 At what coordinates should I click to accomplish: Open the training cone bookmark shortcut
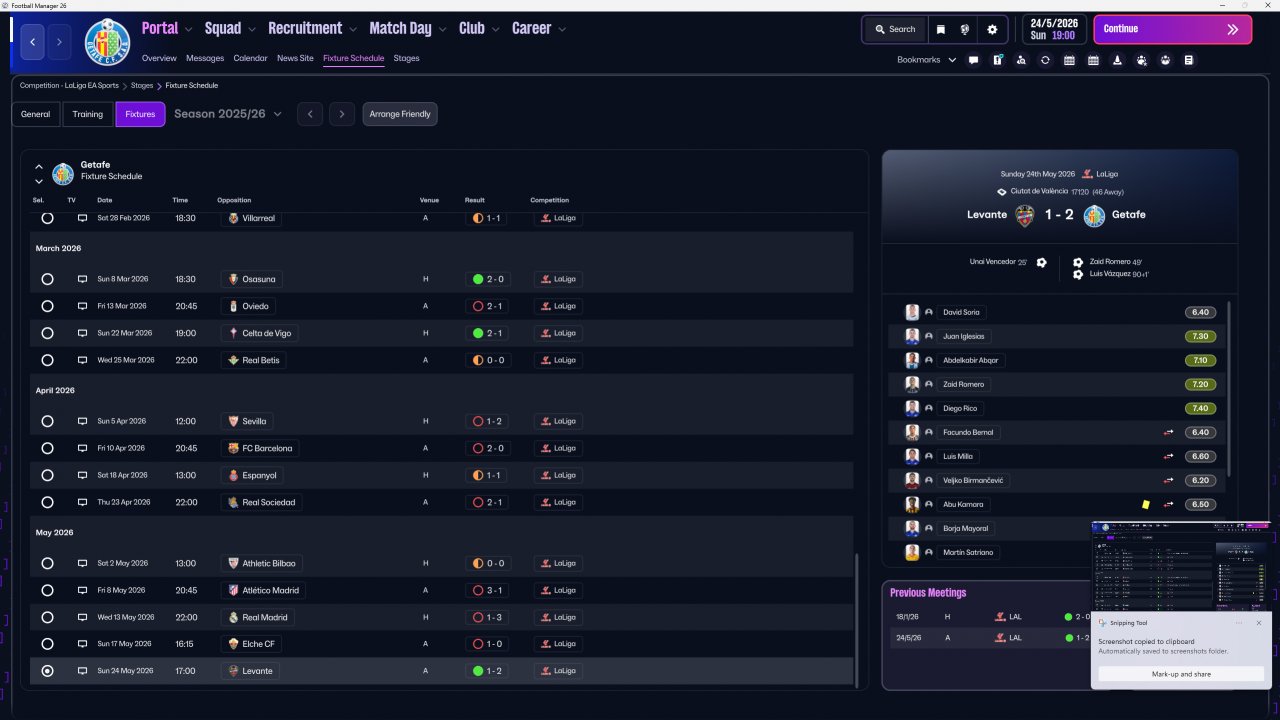coord(1117,60)
